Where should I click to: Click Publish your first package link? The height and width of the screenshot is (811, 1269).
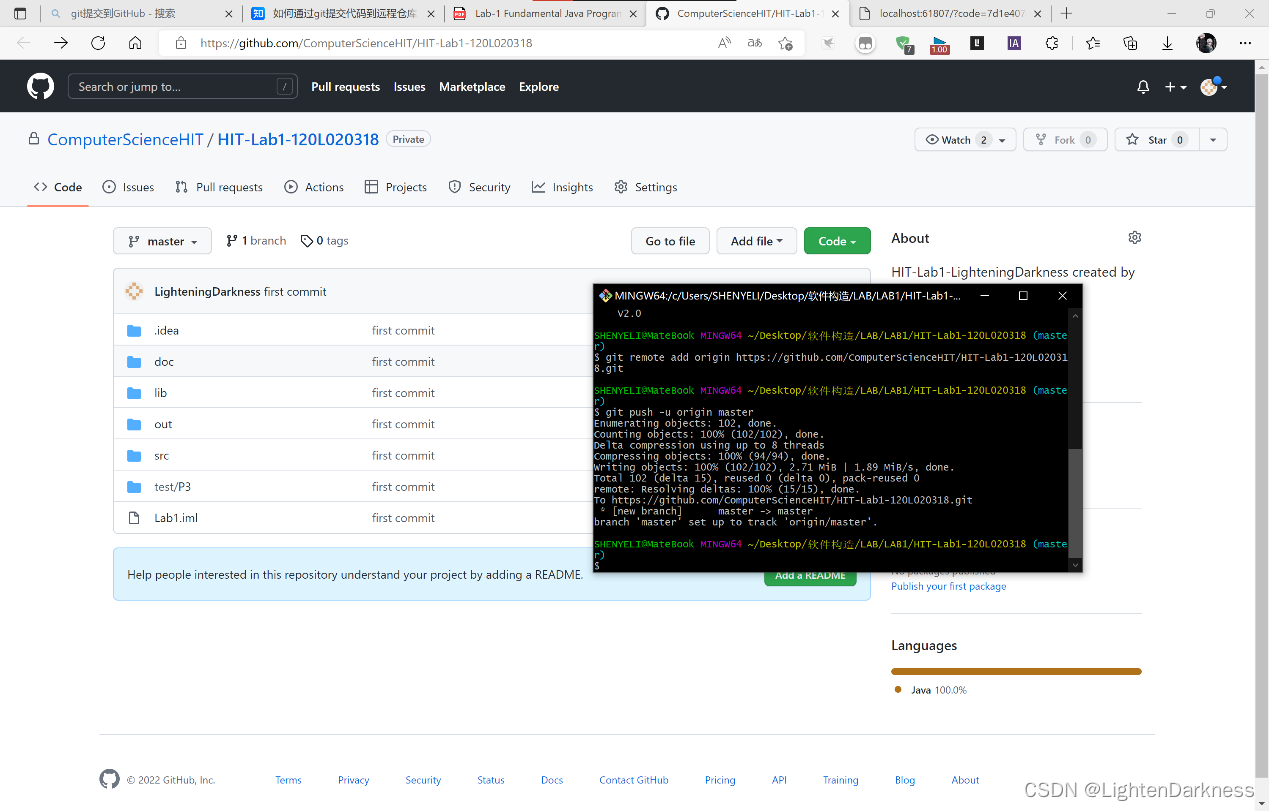pyautogui.click(x=948, y=586)
